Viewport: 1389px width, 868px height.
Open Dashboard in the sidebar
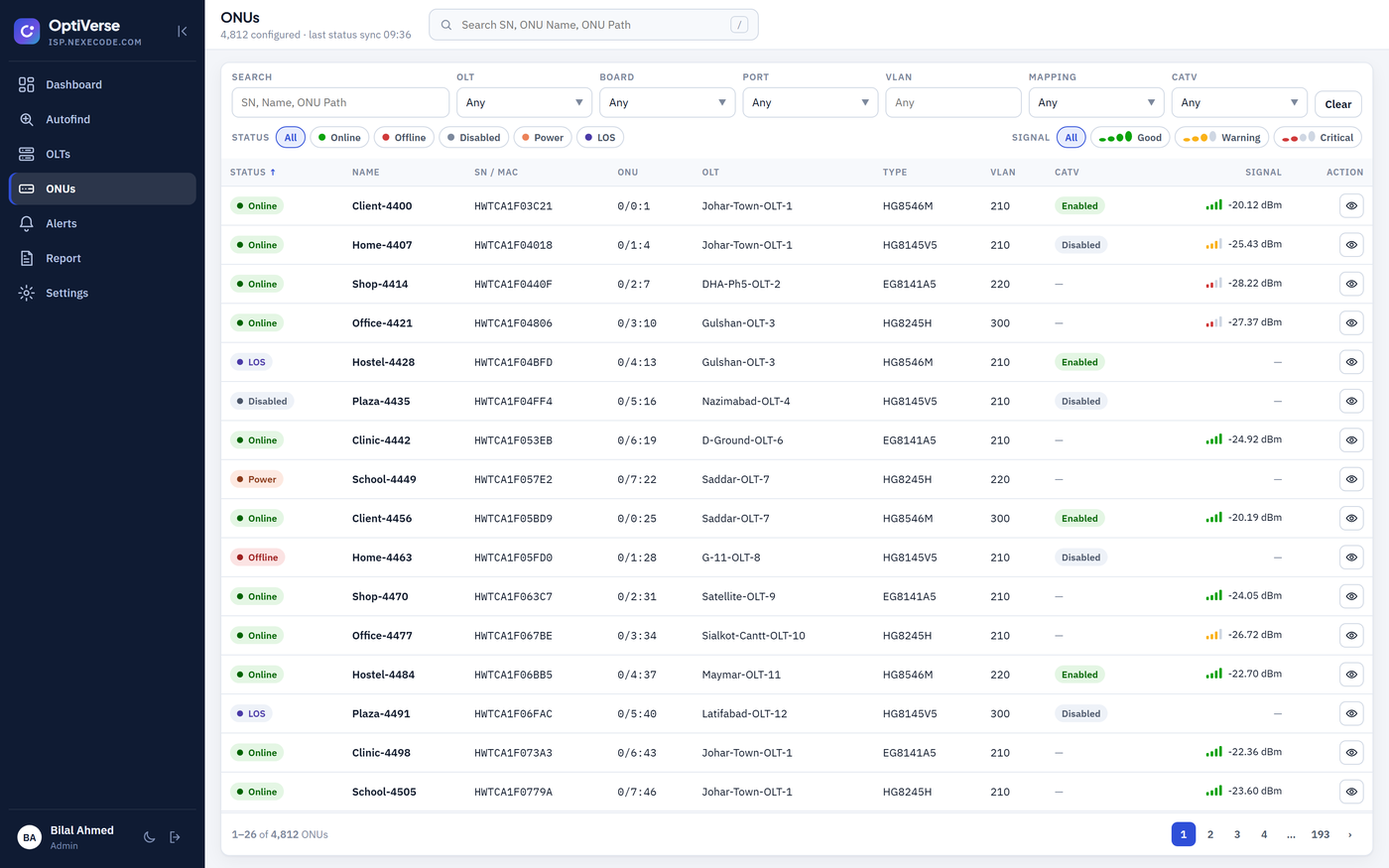tap(102, 84)
